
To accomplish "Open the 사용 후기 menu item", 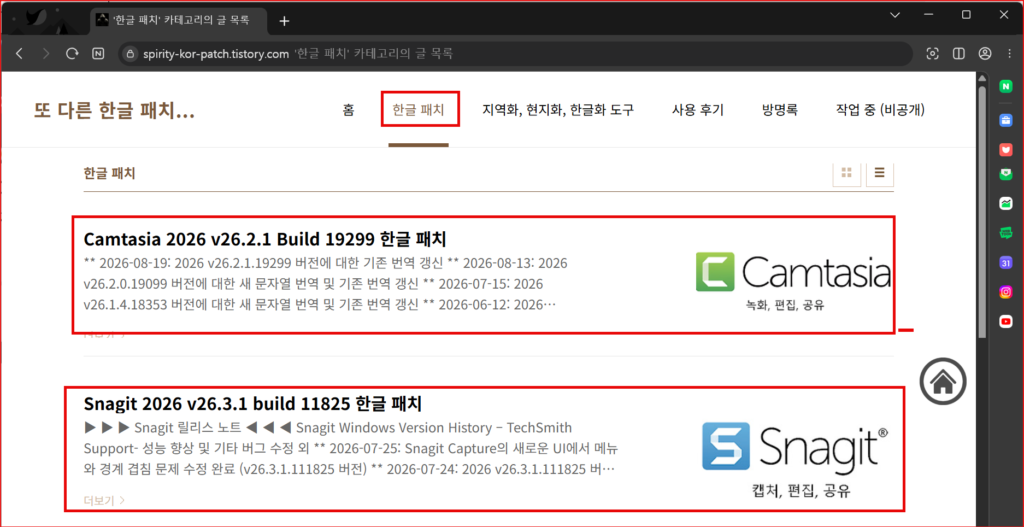I will [x=697, y=110].
